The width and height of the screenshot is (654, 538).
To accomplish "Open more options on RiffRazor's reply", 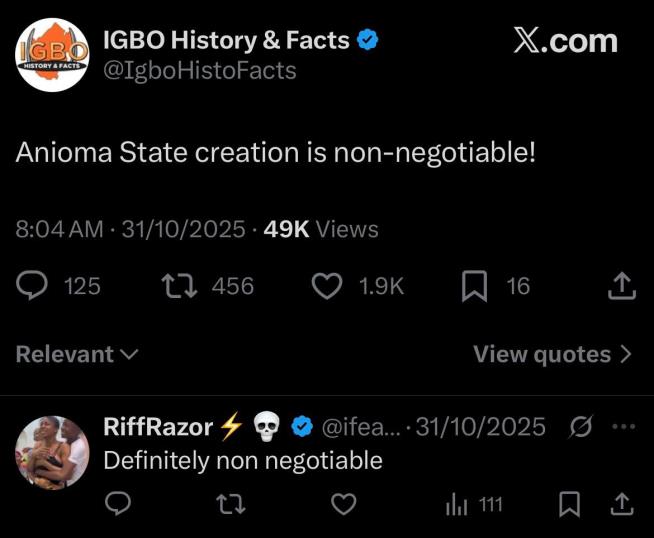I will (x=623, y=427).
